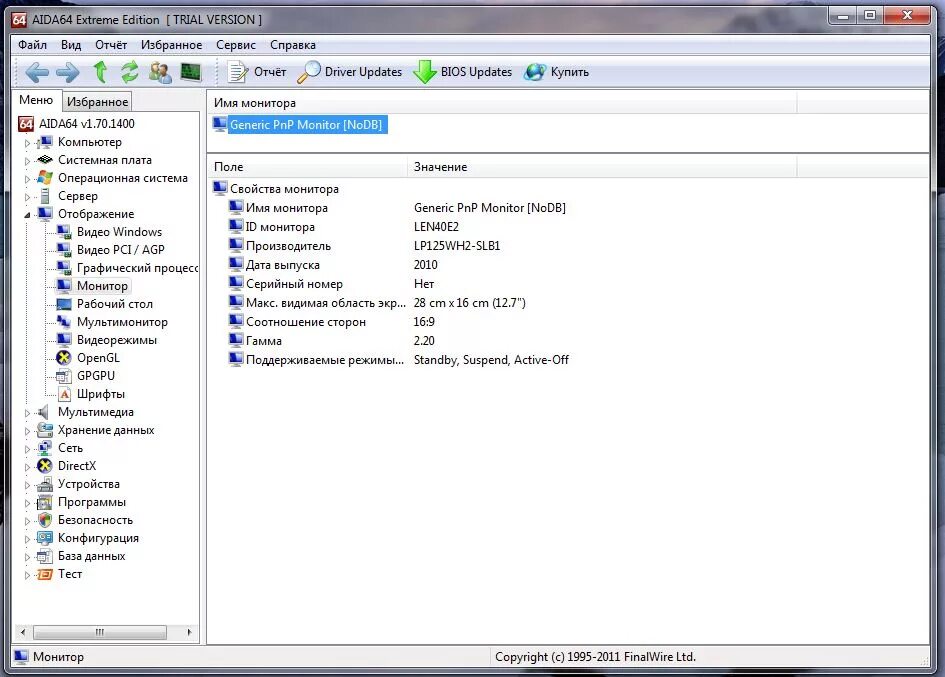Open the Справка menu
The height and width of the screenshot is (677, 945).
(293, 45)
